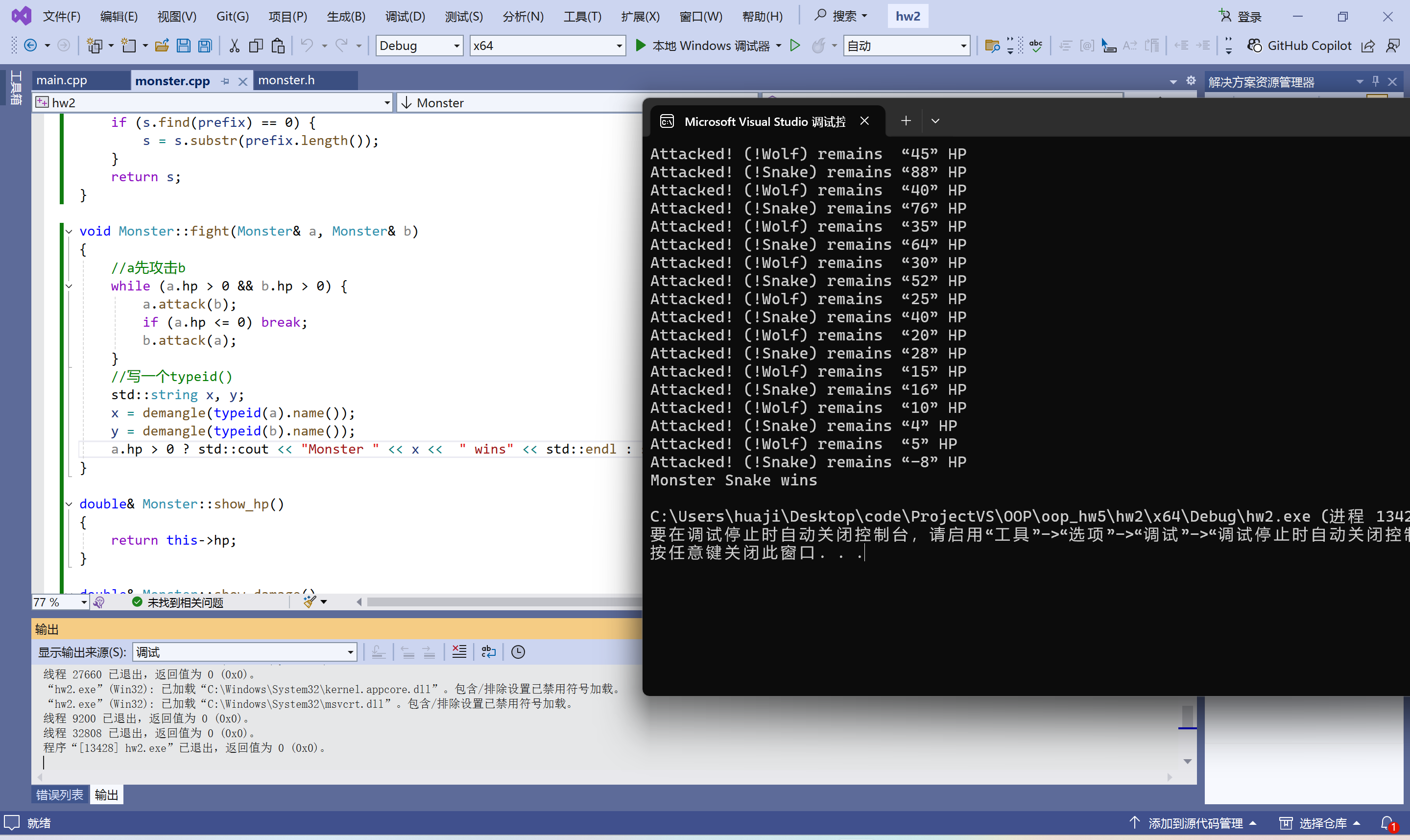
Task: Toggle word wrap in the output window
Action: point(488,652)
